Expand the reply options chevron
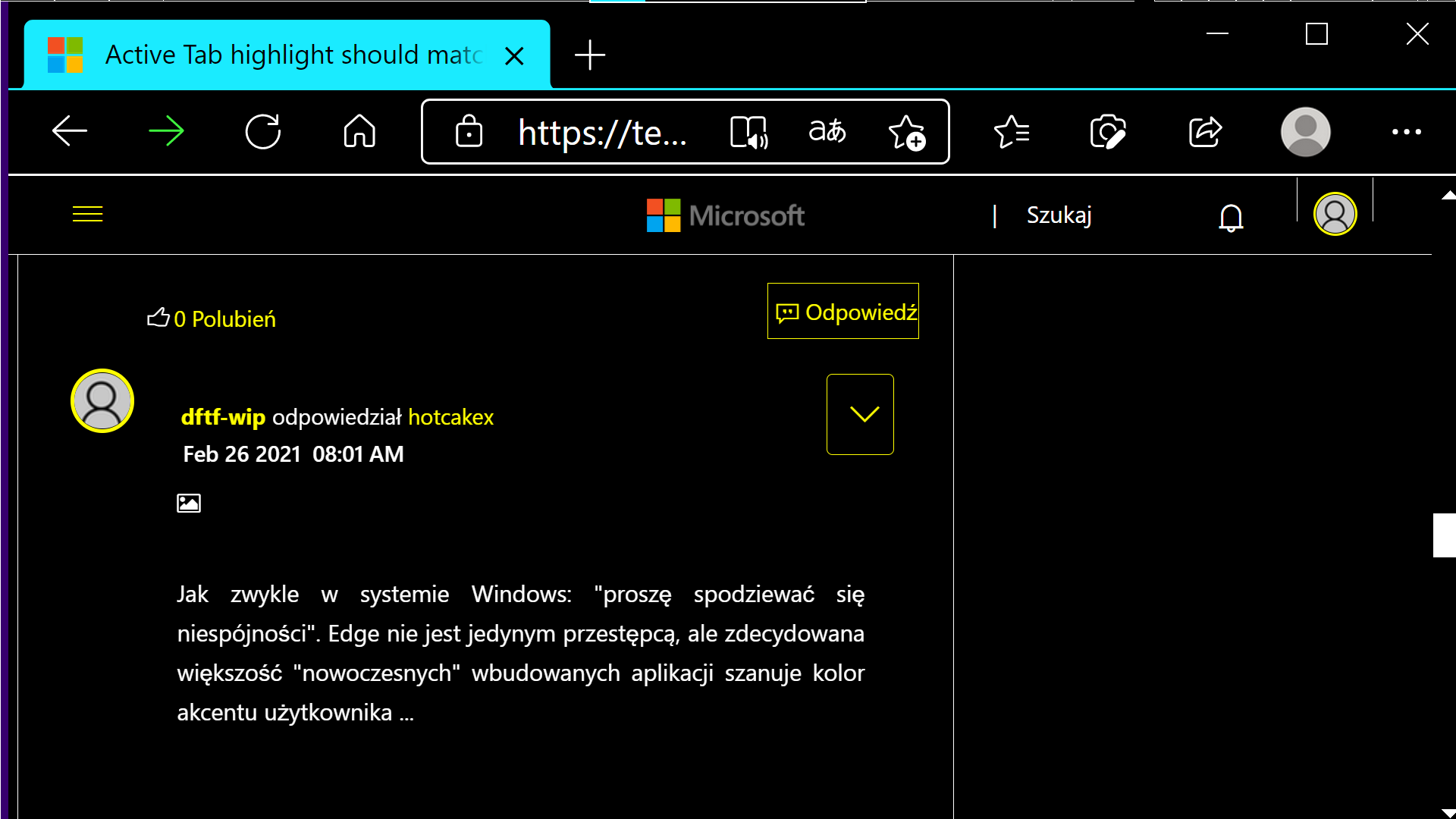This screenshot has width=1456, height=819. point(860,414)
